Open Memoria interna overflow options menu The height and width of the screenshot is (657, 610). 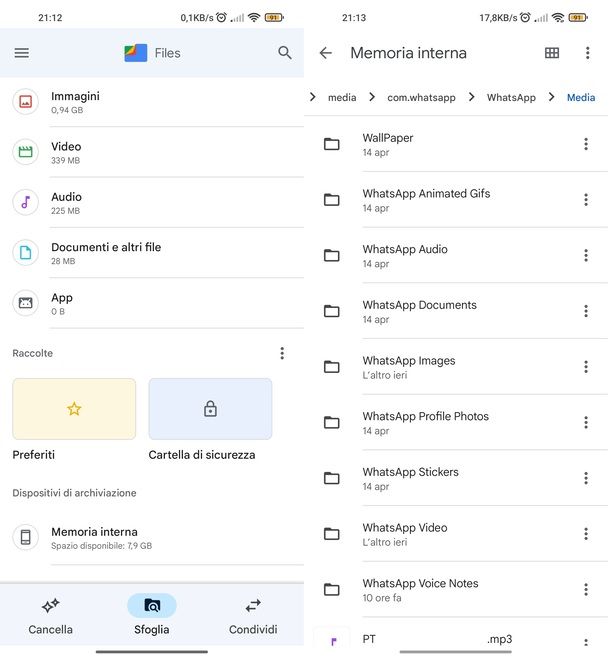pos(587,53)
